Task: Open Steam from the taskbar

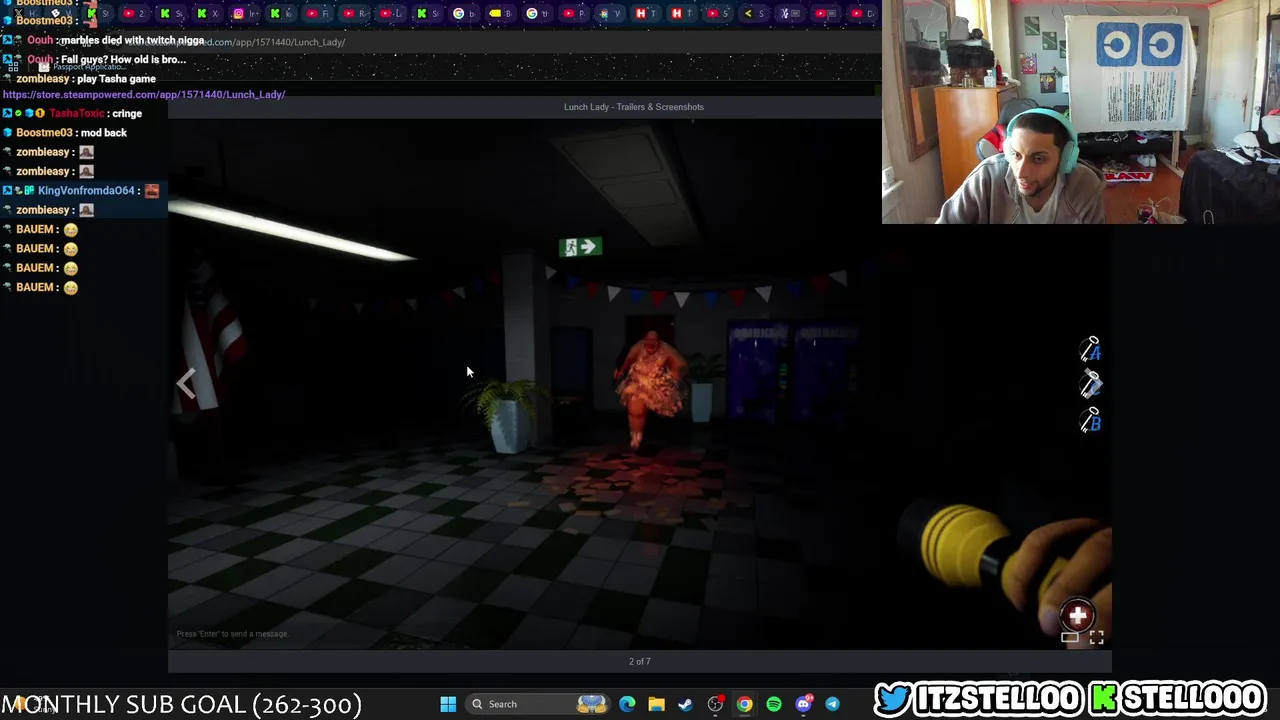Action: click(x=685, y=704)
